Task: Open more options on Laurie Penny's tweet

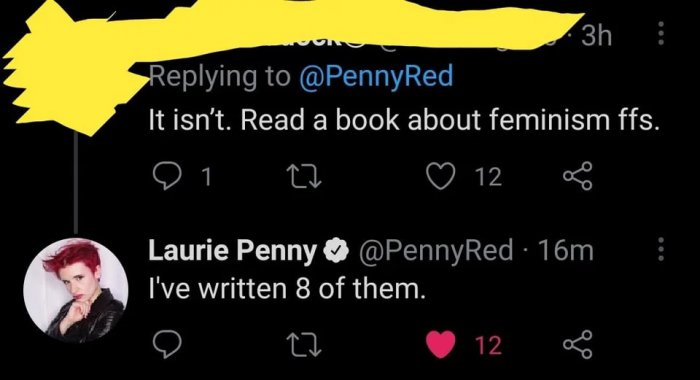Action: [661, 249]
